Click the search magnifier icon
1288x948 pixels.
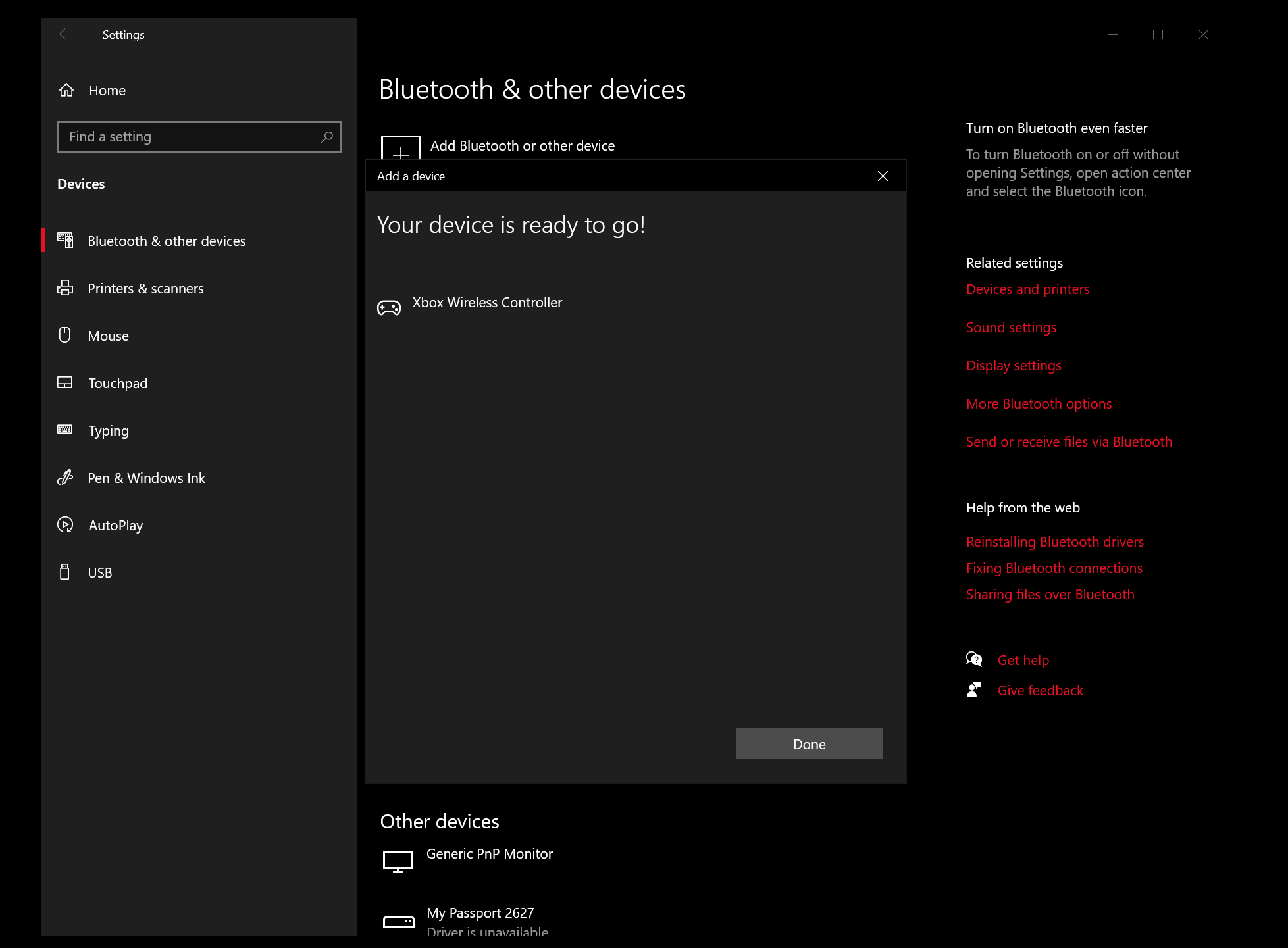(326, 137)
